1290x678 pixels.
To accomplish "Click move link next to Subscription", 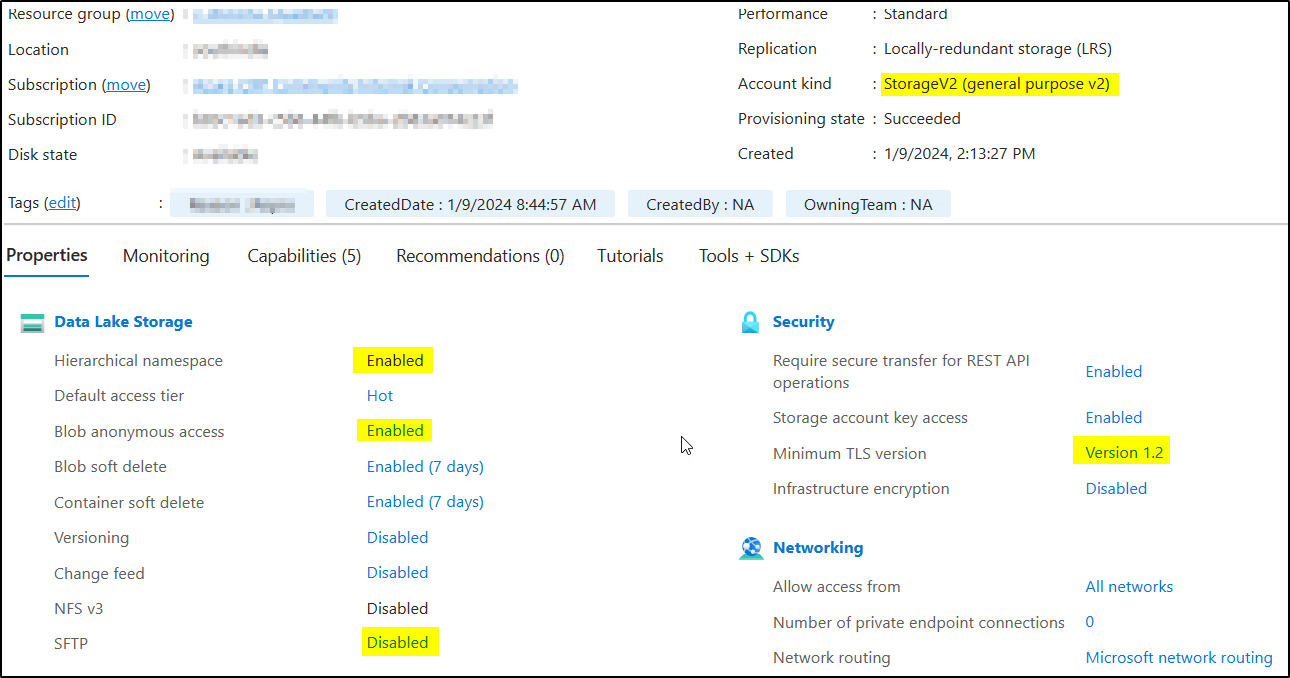I will [x=126, y=85].
